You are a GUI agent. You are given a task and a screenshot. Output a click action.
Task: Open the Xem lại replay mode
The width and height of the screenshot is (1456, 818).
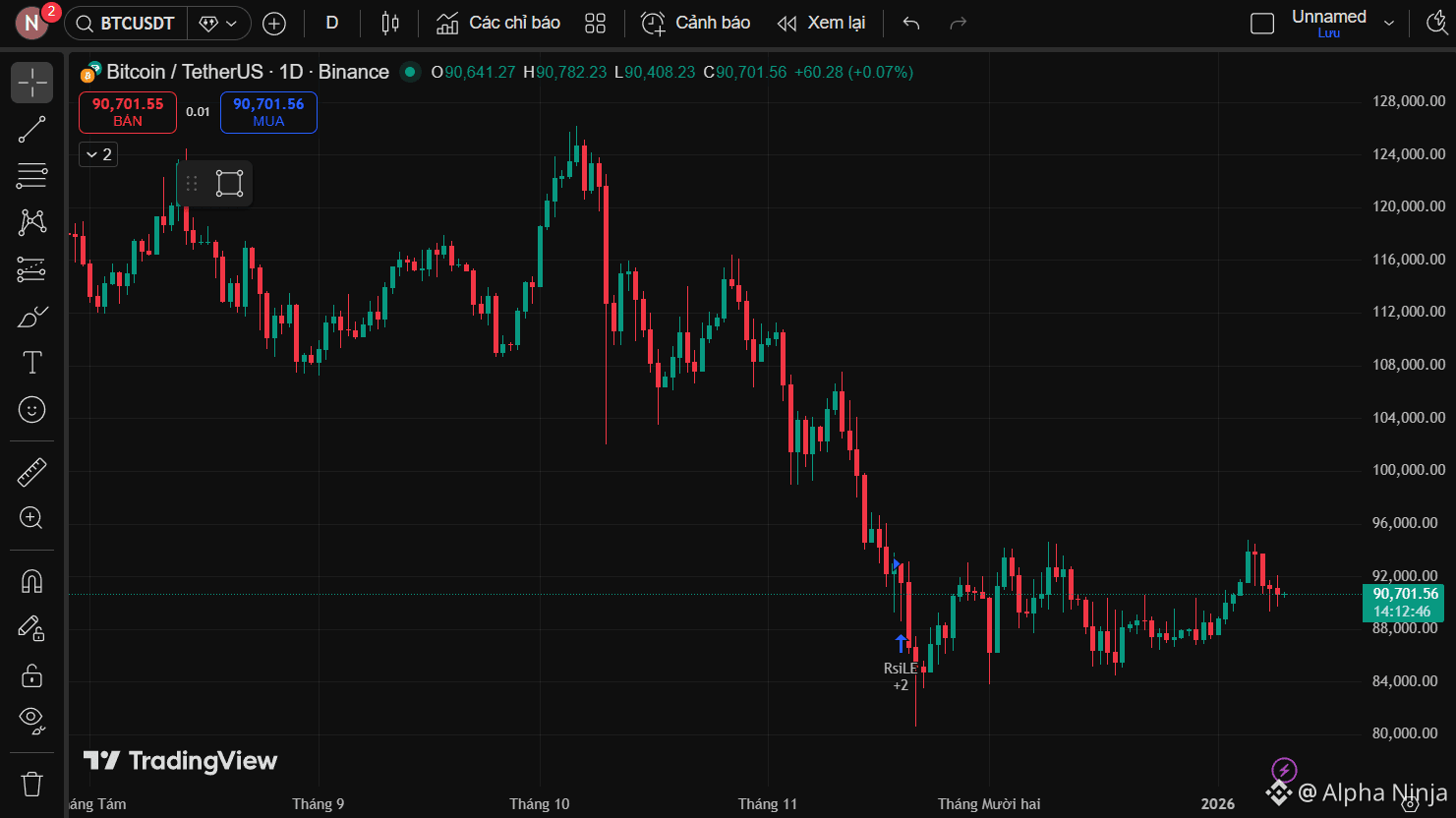(822, 24)
